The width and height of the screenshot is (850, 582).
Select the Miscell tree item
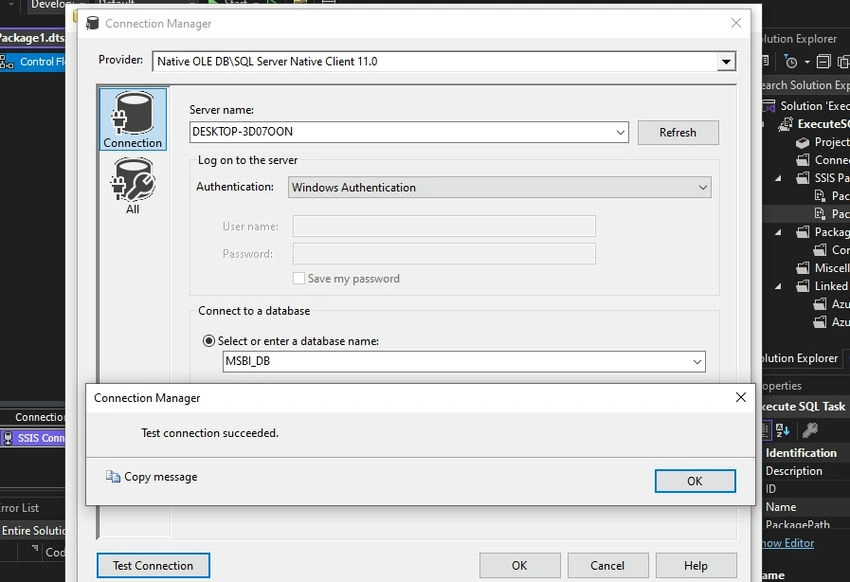(822, 268)
